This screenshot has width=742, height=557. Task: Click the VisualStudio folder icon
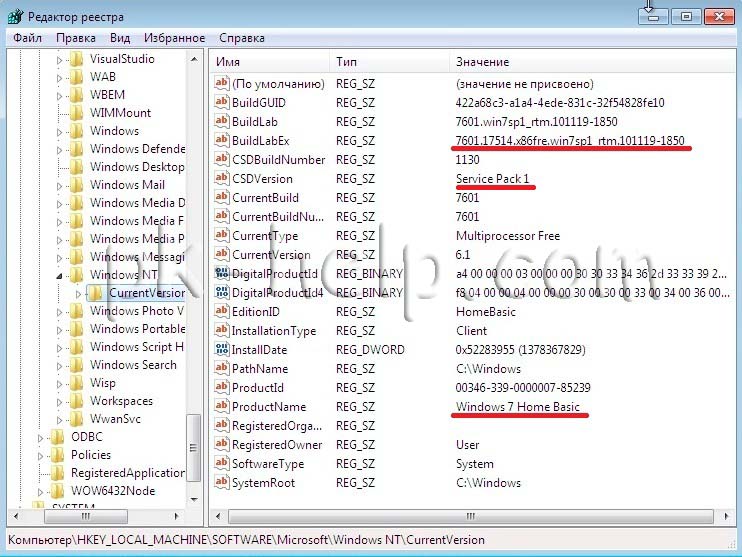[x=76, y=59]
